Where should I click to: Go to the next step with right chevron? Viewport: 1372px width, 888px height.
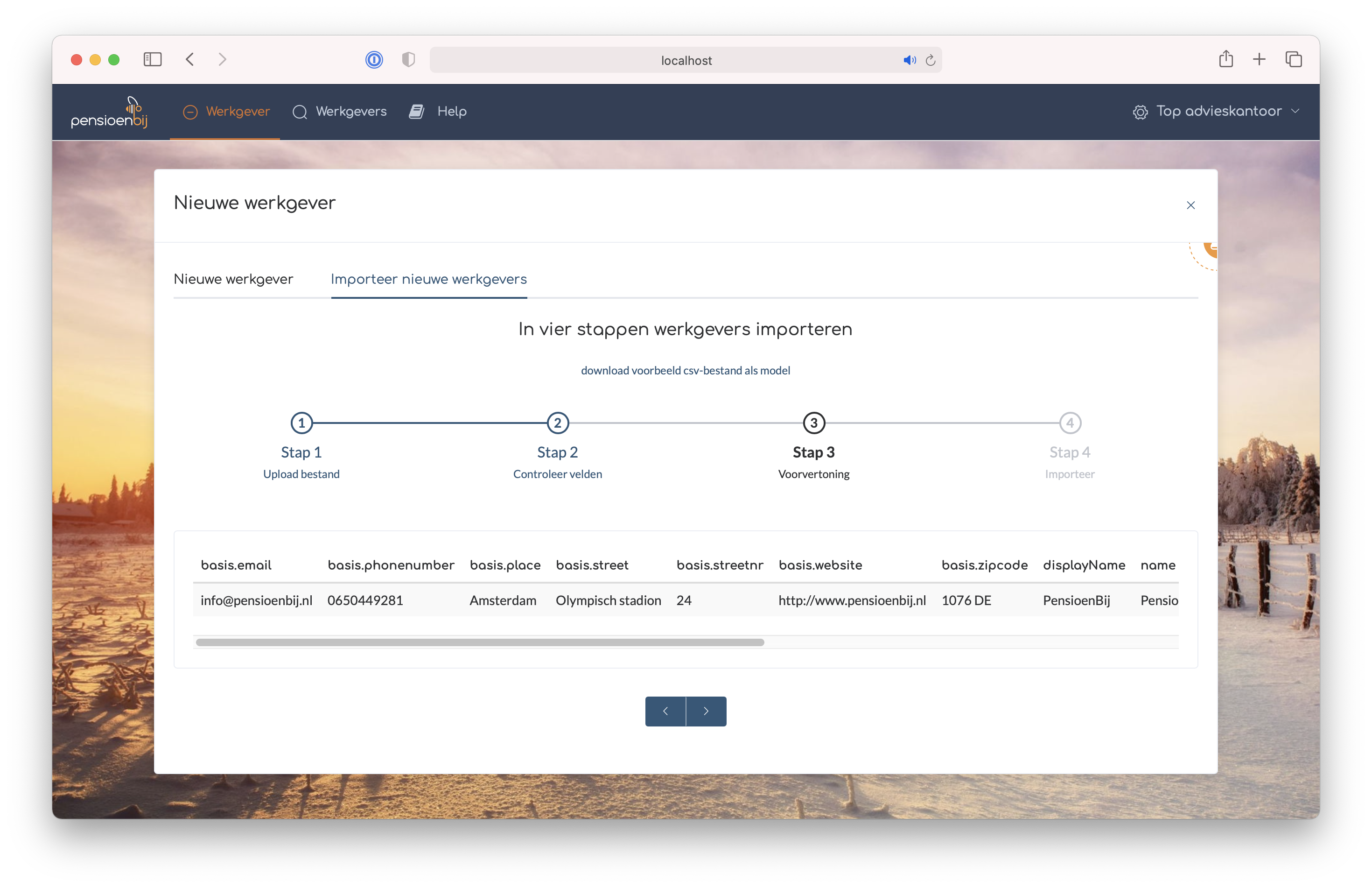click(x=706, y=711)
